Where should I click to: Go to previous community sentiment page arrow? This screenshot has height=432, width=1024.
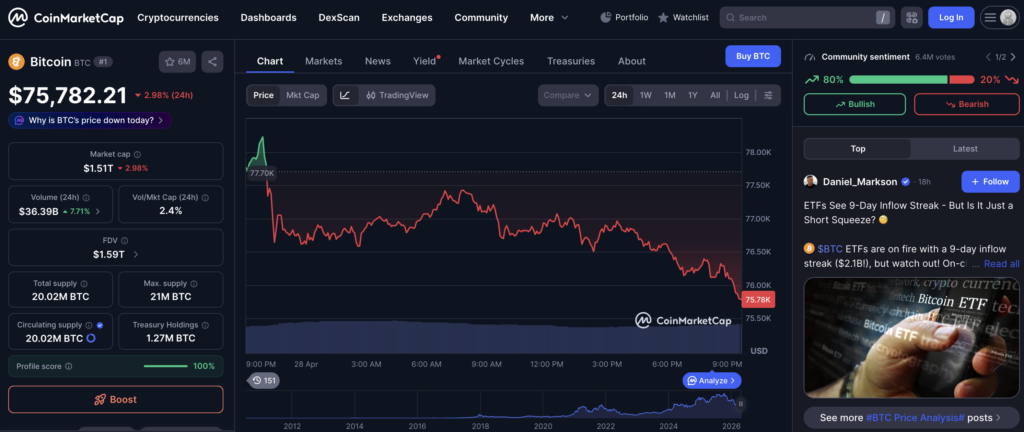988,57
